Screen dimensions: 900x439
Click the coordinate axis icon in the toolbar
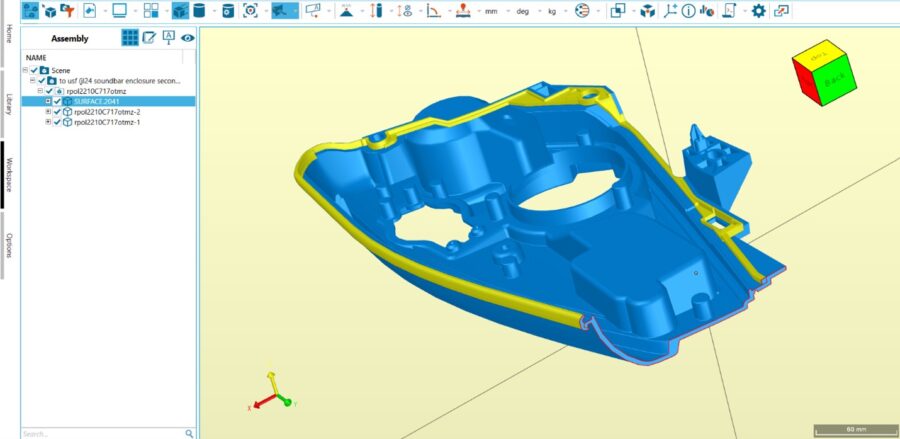point(670,11)
